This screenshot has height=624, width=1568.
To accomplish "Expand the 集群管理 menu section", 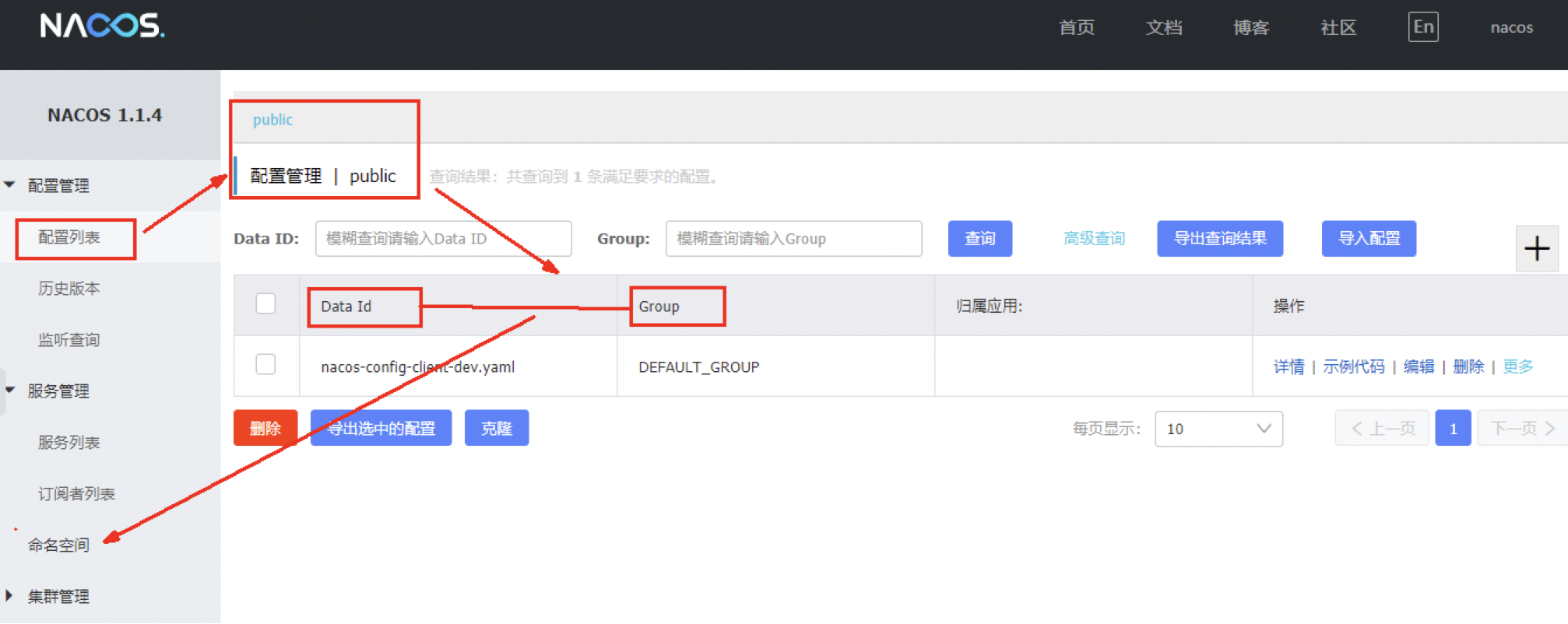I will tap(9, 596).
